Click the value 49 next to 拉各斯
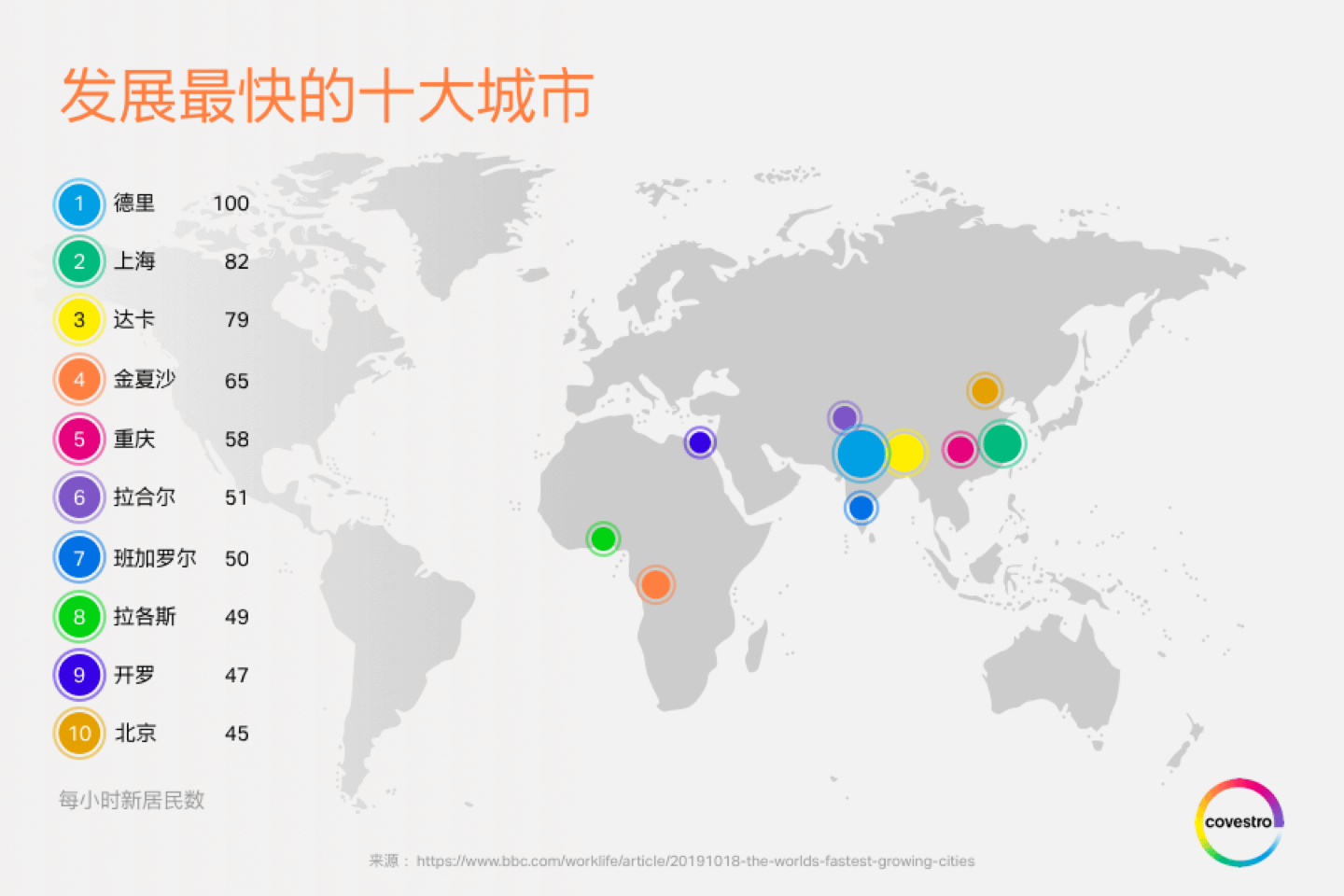Image resolution: width=1344 pixels, height=896 pixels. coord(237,617)
